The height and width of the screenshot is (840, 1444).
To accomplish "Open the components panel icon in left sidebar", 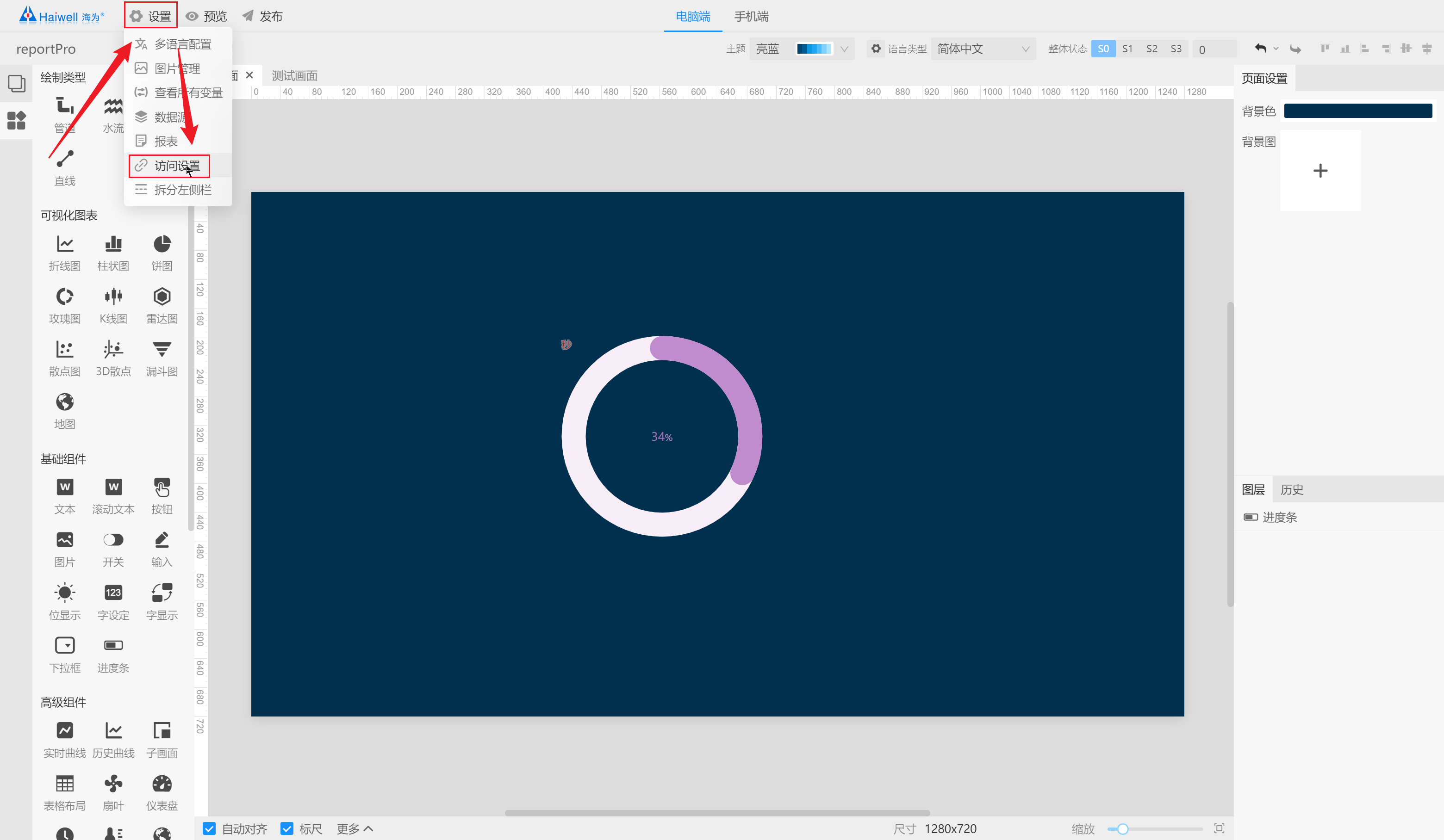I will click(x=17, y=120).
